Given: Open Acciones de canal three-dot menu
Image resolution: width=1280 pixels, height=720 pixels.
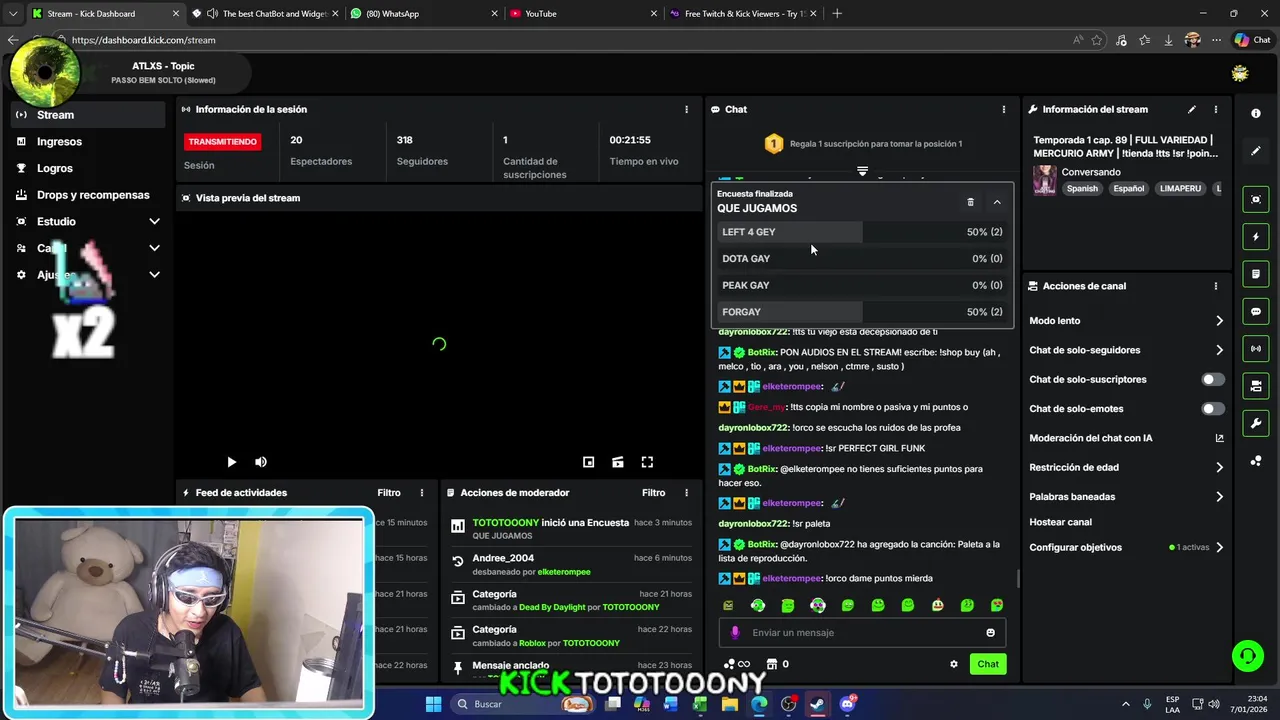Looking at the screenshot, I should click(x=1216, y=286).
